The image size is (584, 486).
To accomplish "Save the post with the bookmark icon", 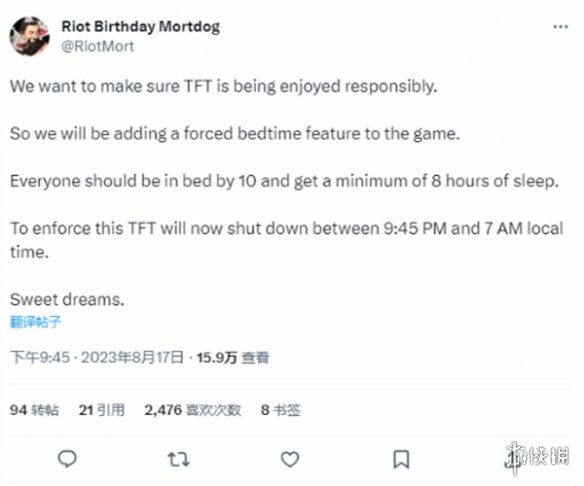I will coord(401,460).
